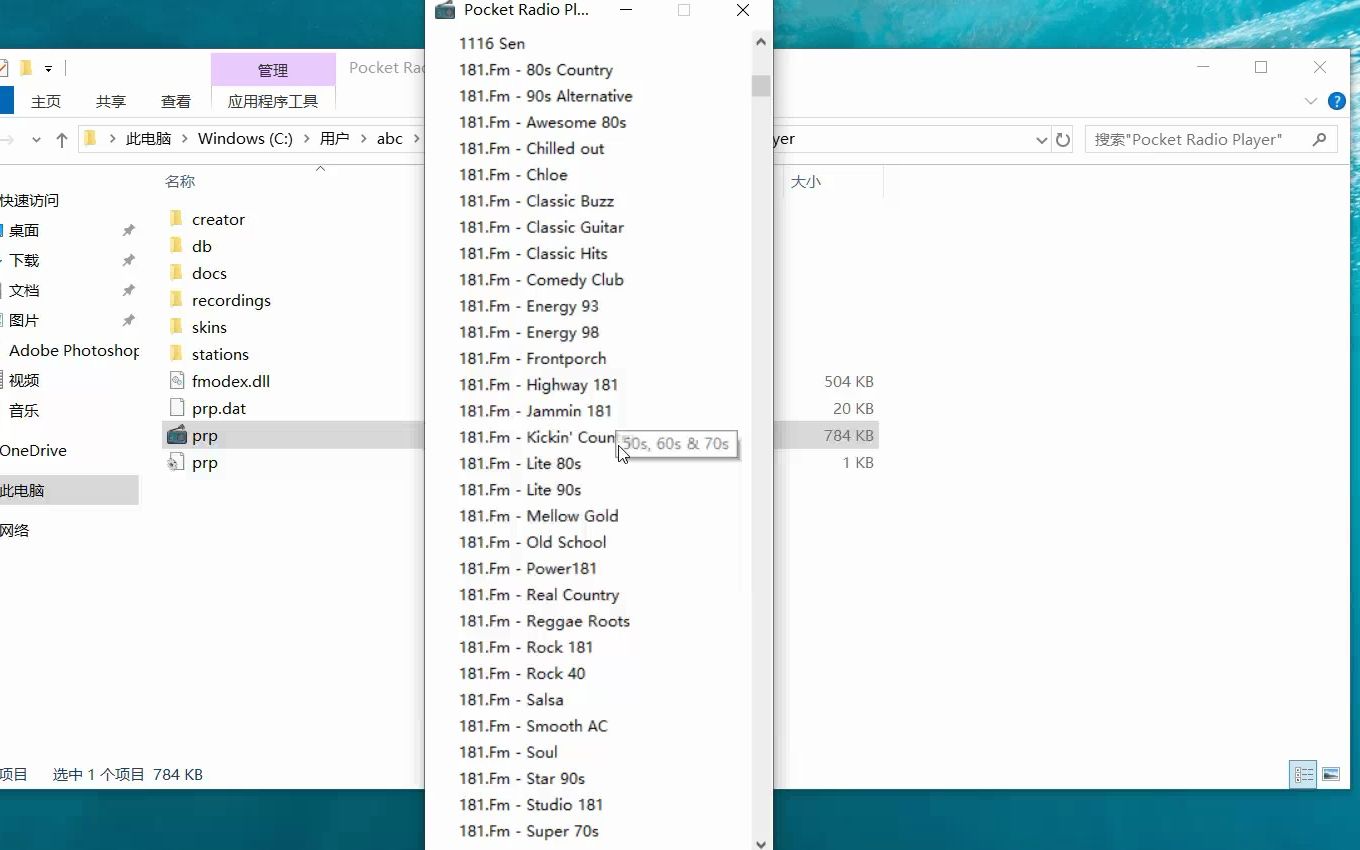Viewport: 1360px width, 850px height.
Task: Select 文档 in navigation pane
Action: (x=24, y=291)
